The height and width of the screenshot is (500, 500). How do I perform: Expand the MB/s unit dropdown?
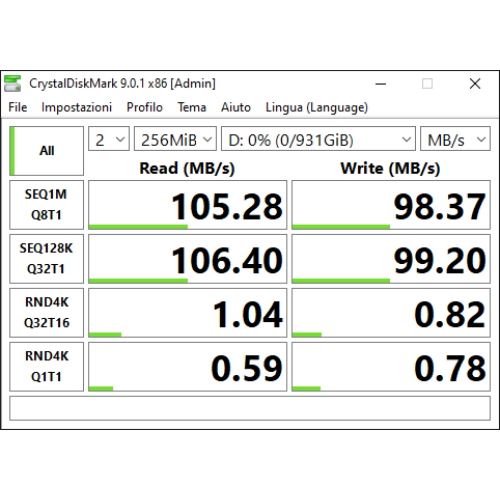[455, 139]
